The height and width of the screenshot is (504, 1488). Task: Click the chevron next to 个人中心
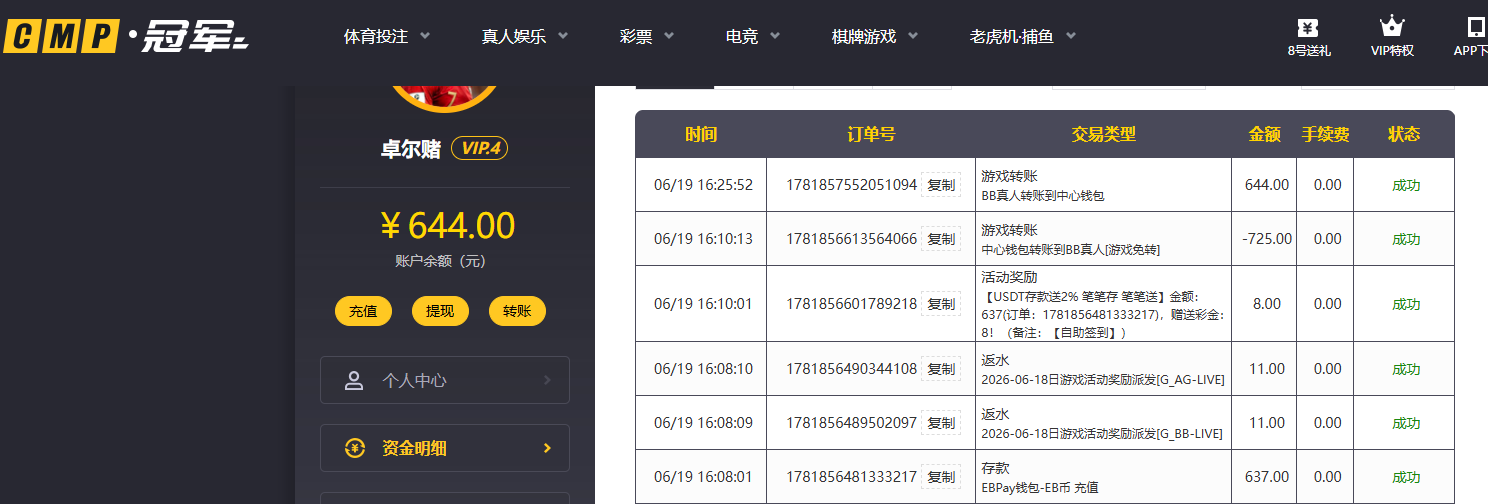tap(547, 380)
